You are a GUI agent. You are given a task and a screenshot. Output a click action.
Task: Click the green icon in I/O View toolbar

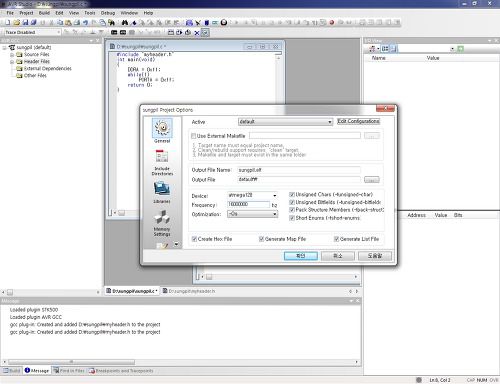[x=461, y=49]
